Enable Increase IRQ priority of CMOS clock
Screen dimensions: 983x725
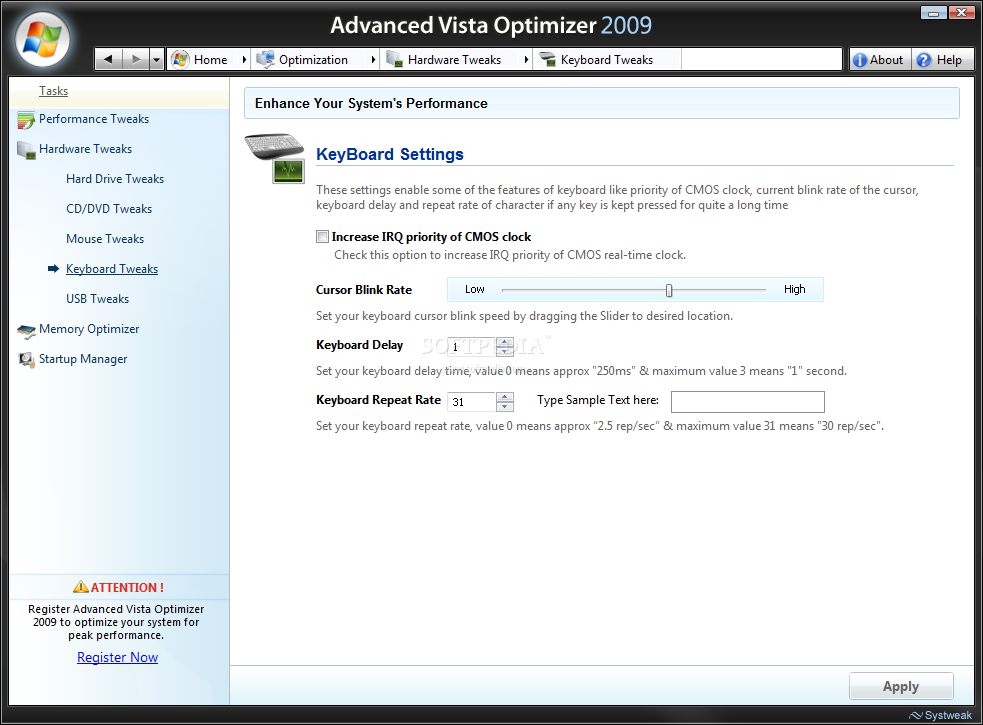(322, 236)
